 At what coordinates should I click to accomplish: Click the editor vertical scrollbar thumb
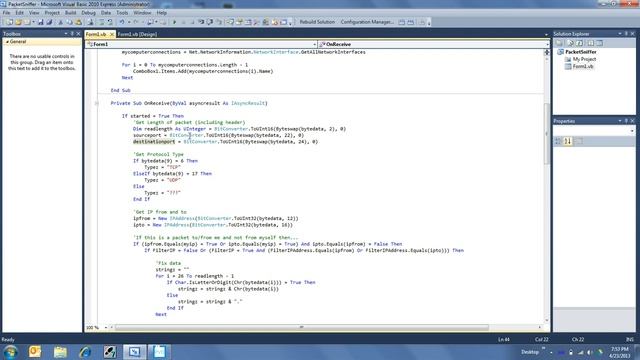pyautogui.click(x=547, y=134)
